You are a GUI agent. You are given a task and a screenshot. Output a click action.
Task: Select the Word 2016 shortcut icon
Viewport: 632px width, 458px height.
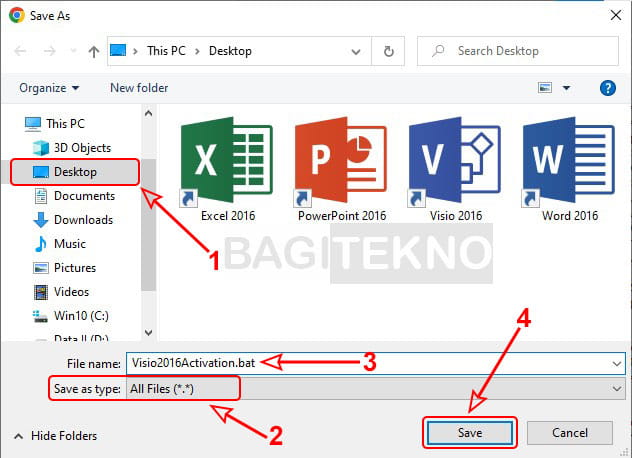coord(569,160)
